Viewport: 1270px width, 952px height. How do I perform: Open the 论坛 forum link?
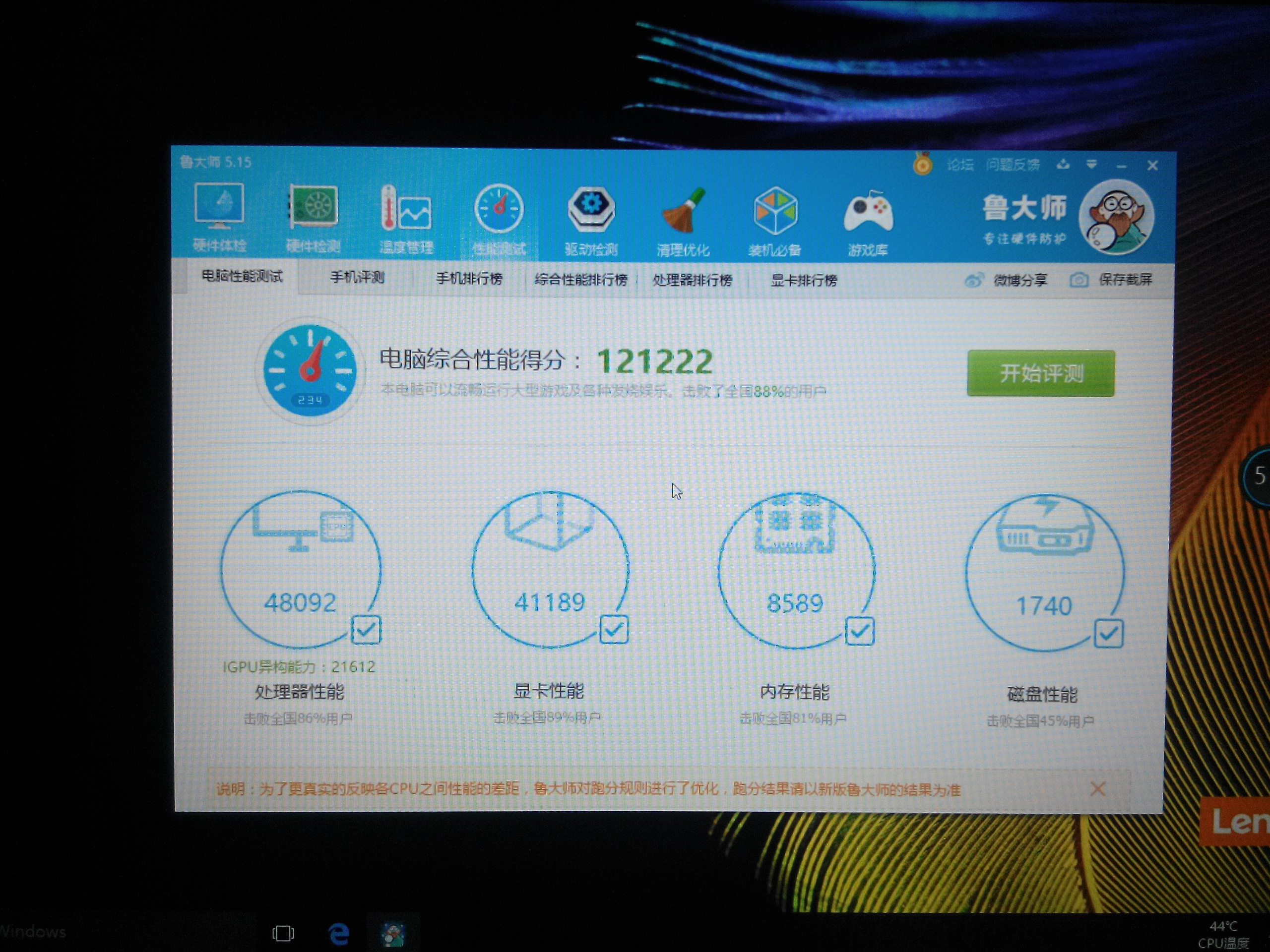click(959, 165)
